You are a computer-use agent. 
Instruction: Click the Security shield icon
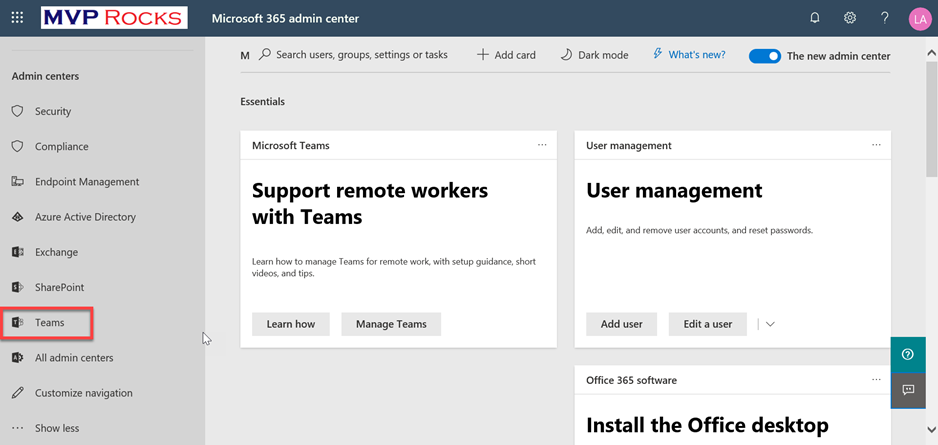(17, 111)
